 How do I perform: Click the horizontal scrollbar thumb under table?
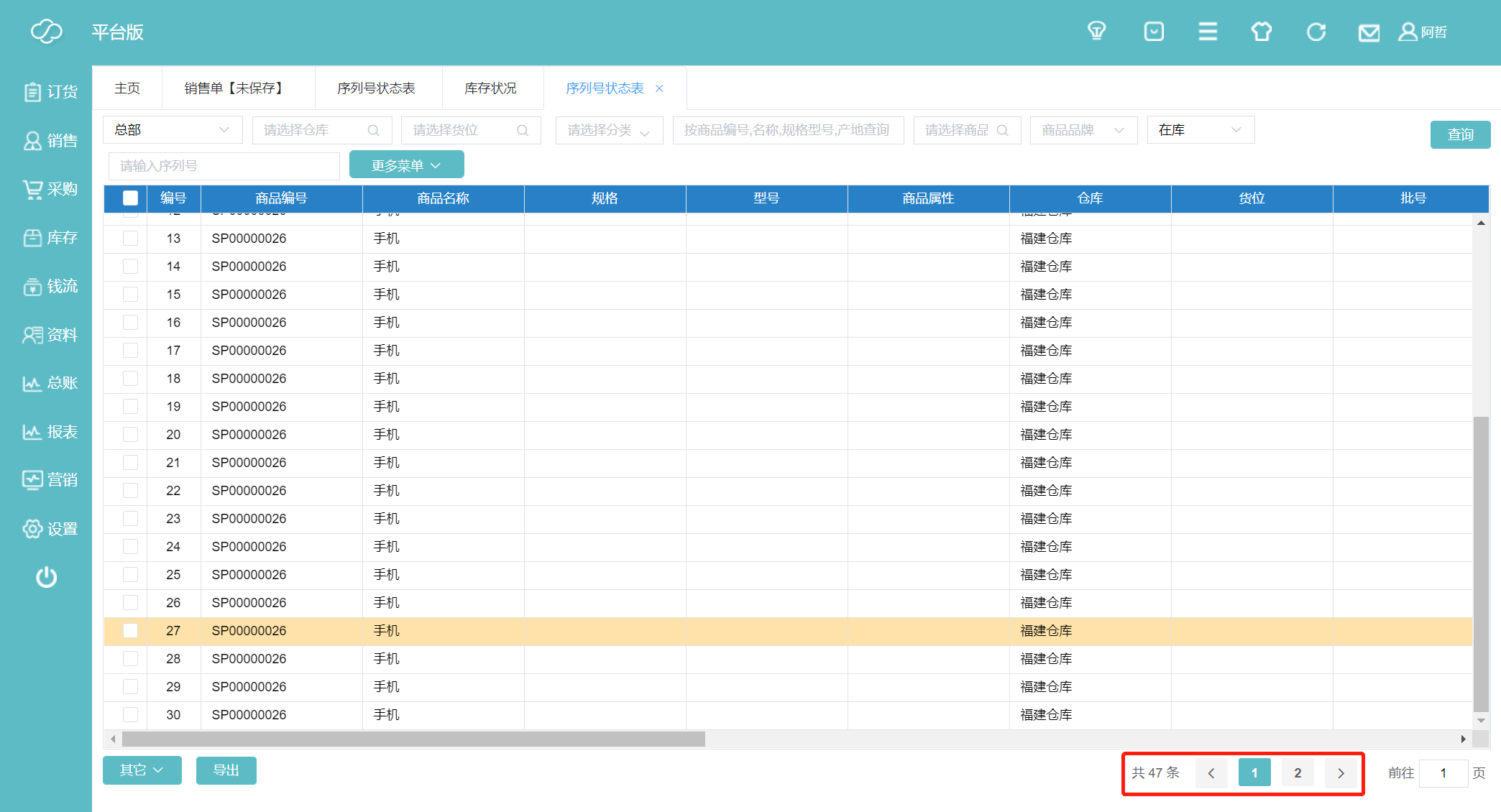click(x=413, y=739)
